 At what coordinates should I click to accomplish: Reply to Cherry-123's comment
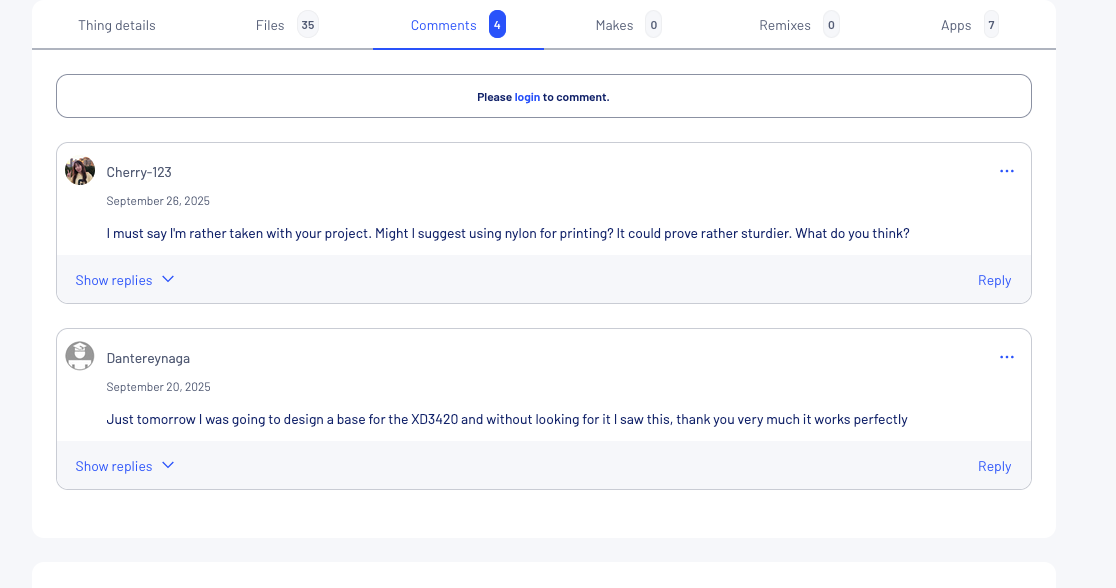[994, 280]
